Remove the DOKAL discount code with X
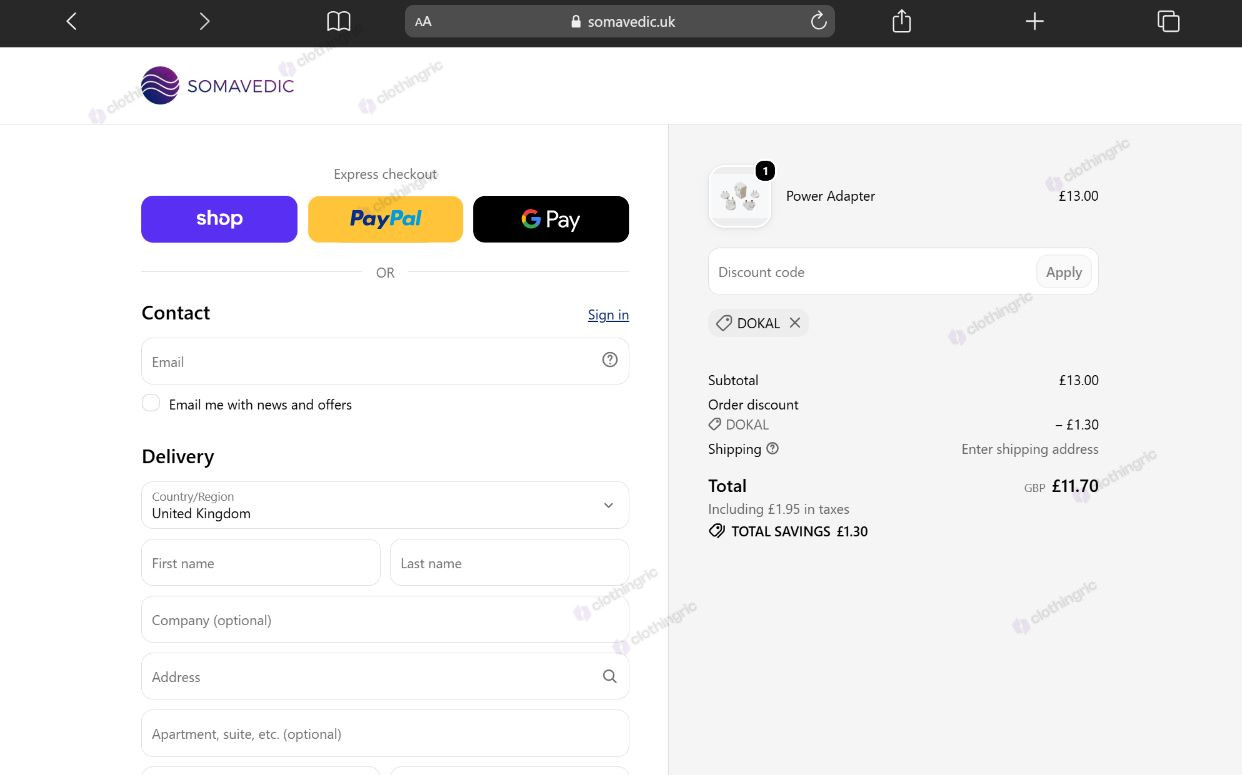The image size is (1242, 775). [x=795, y=323]
